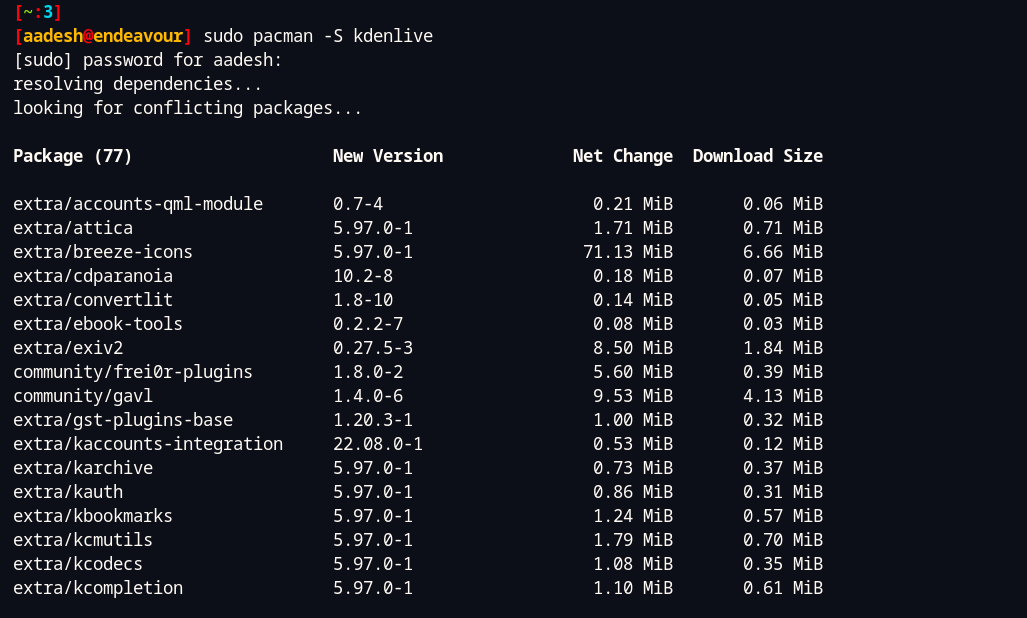Click the 'resolving dependencies...' output line
The height and width of the screenshot is (618, 1027).
(x=138, y=84)
